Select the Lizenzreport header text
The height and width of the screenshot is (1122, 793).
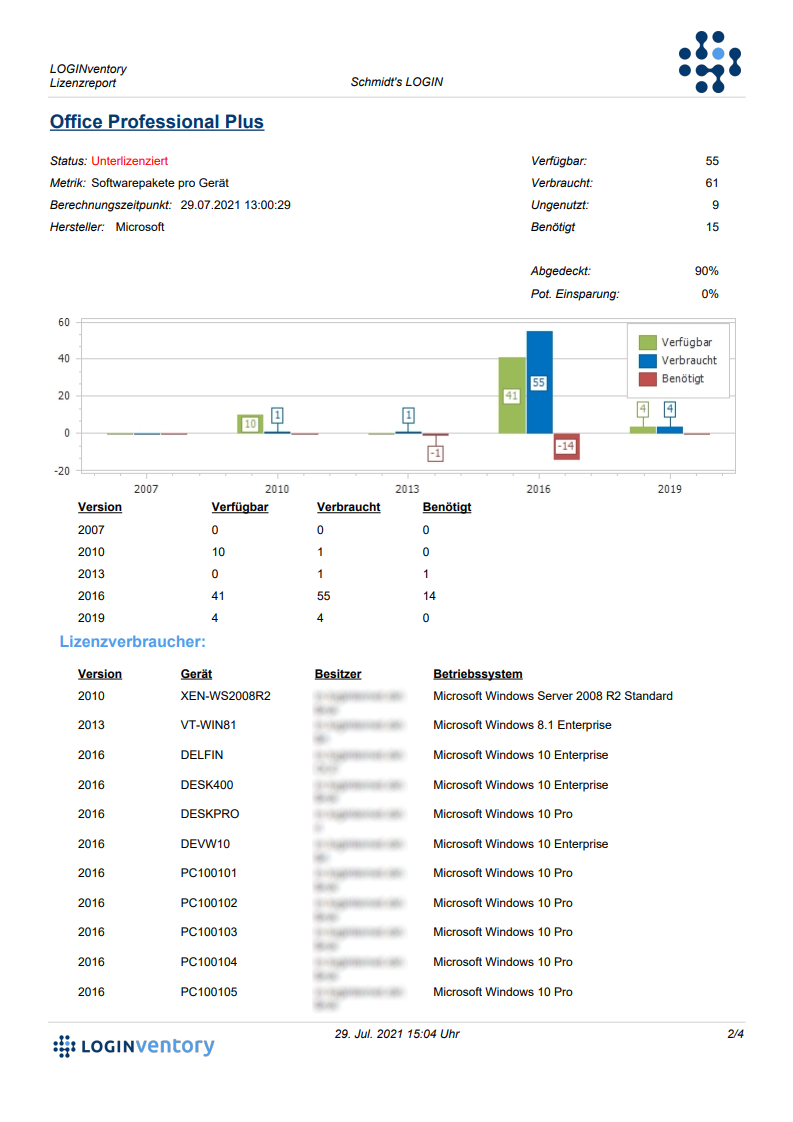(82, 83)
